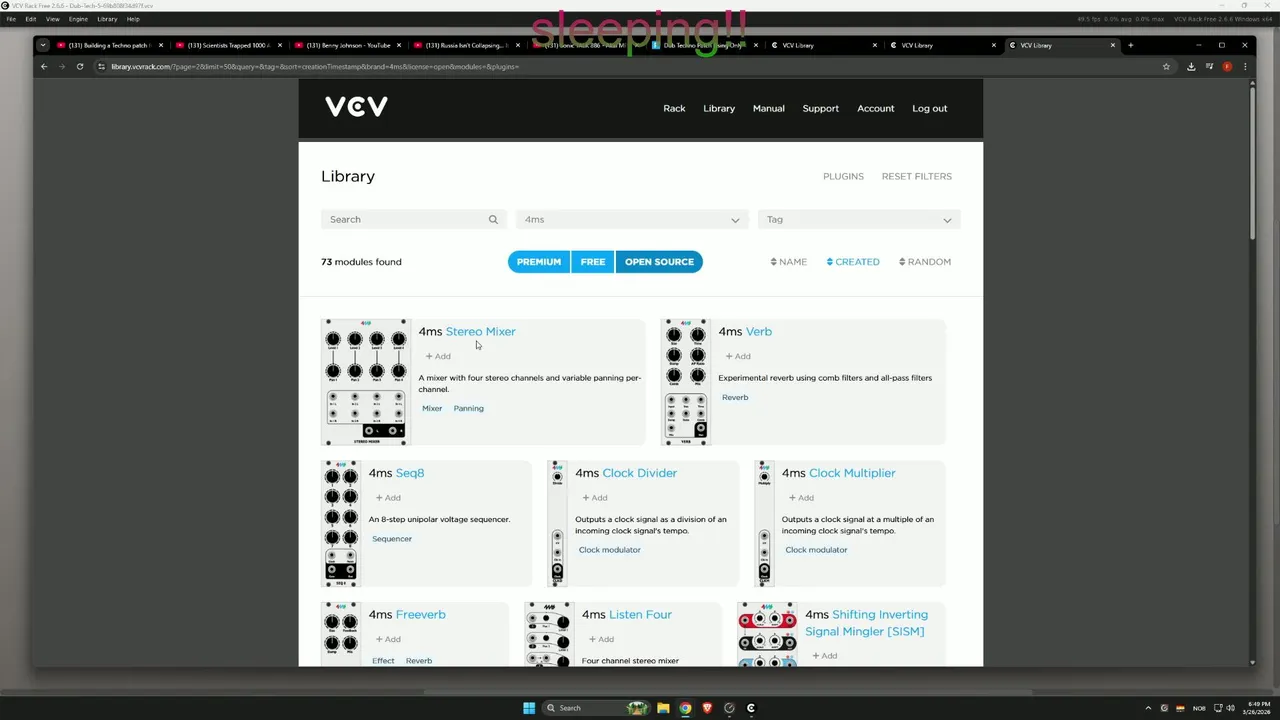Open the Seq8 module thumbnail

point(341,523)
